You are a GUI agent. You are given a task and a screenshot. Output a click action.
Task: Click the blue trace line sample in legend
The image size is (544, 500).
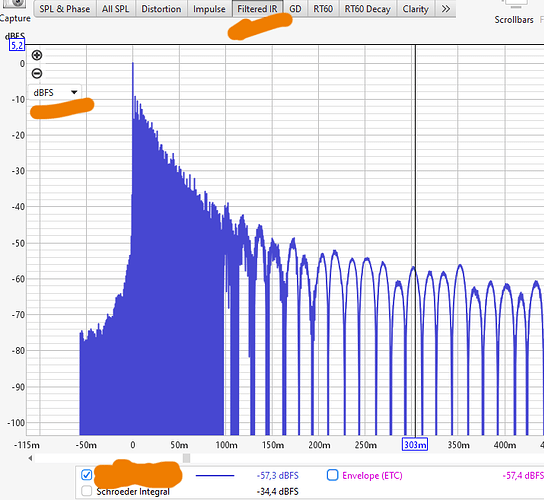215,475
